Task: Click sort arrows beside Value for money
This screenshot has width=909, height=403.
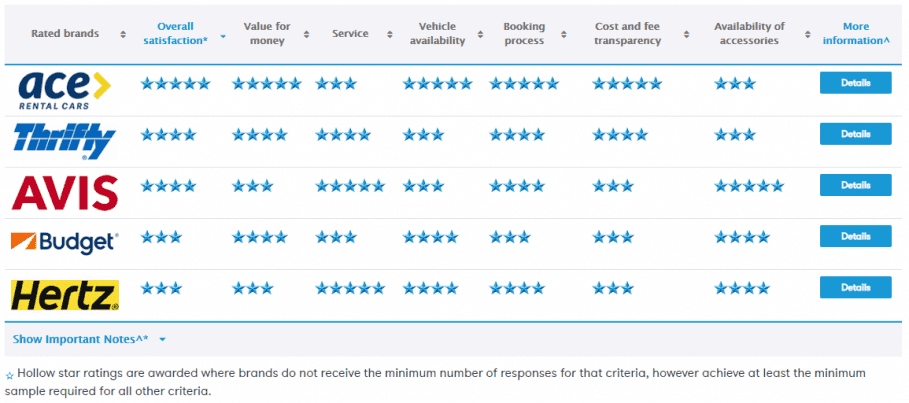Action: click(303, 34)
